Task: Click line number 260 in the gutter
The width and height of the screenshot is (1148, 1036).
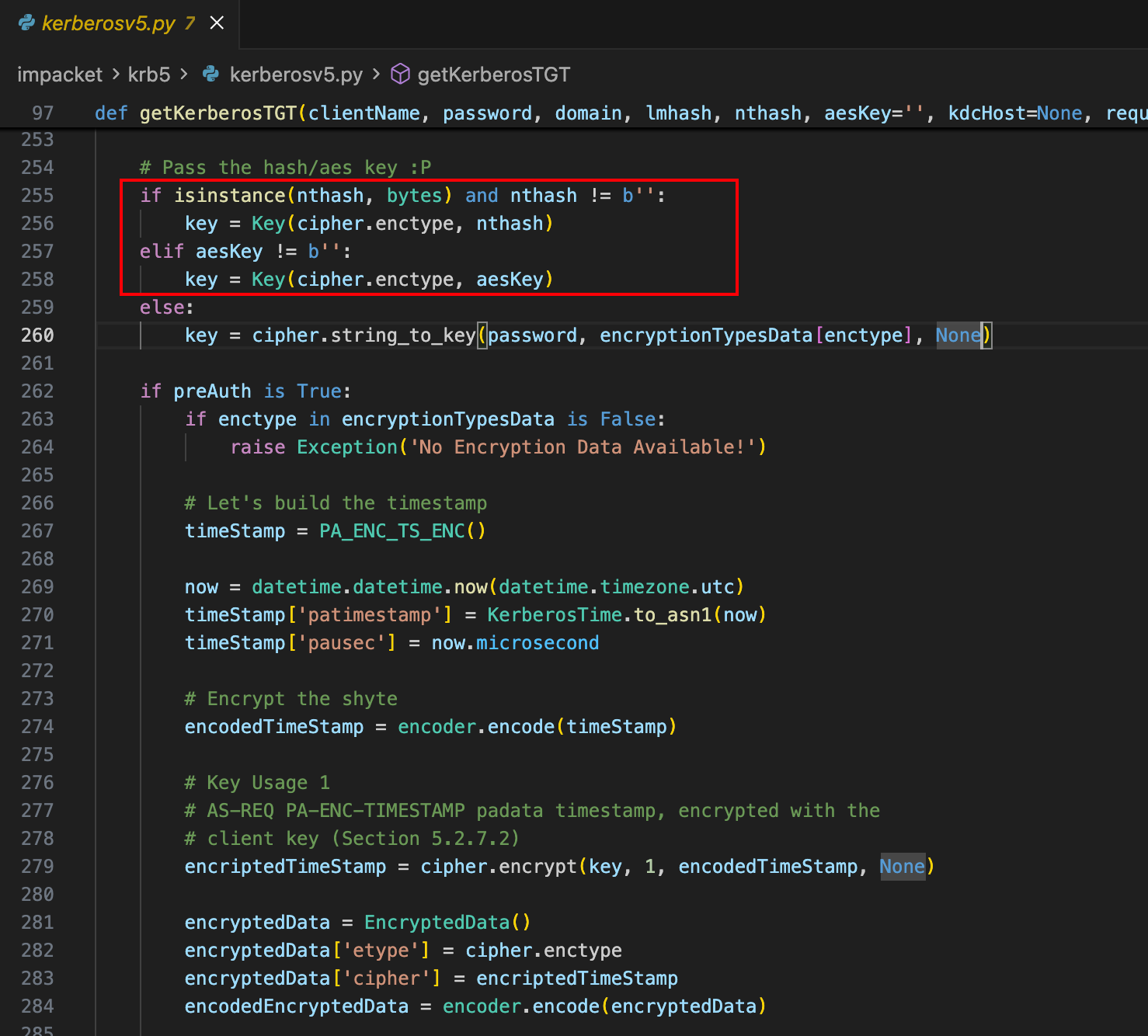Action: [37, 335]
